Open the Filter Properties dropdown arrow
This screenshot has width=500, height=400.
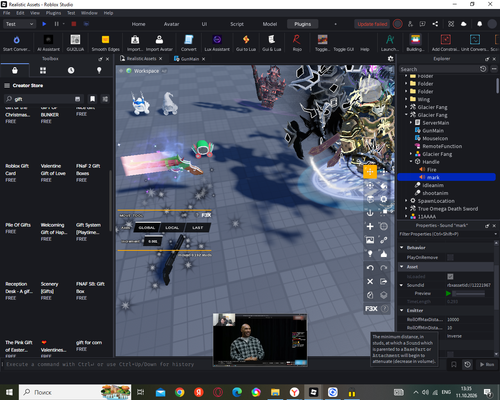point(495,234)
